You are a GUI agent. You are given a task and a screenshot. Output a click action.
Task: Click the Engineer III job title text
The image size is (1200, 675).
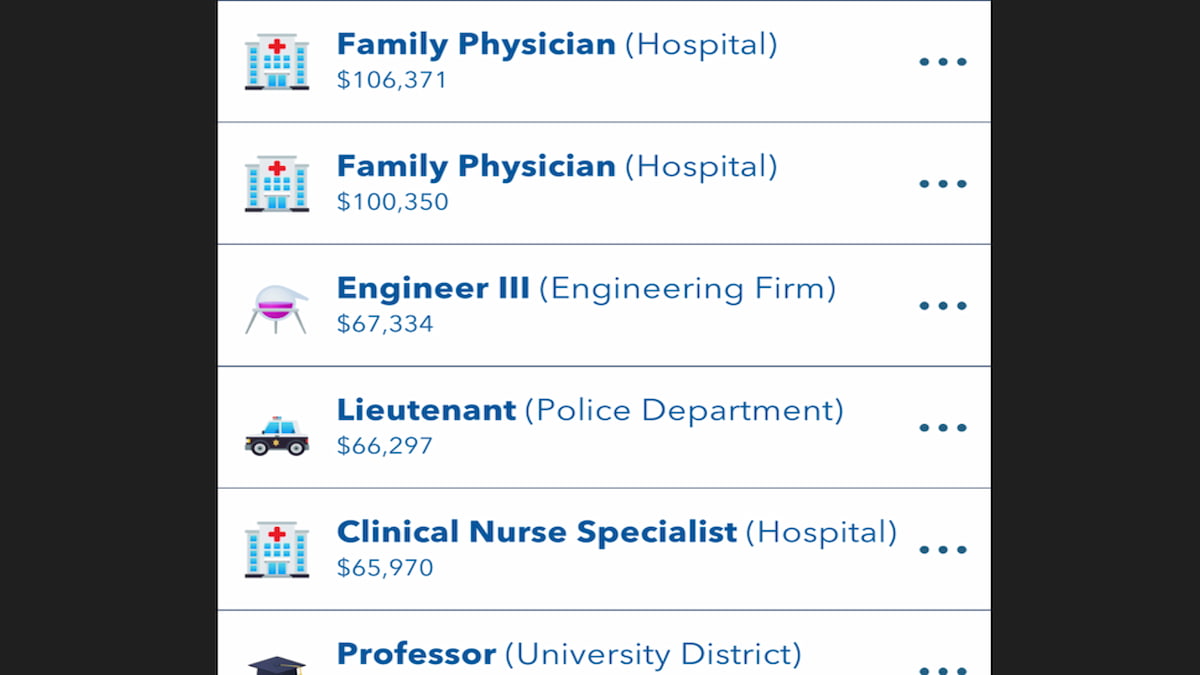(432, 288)
